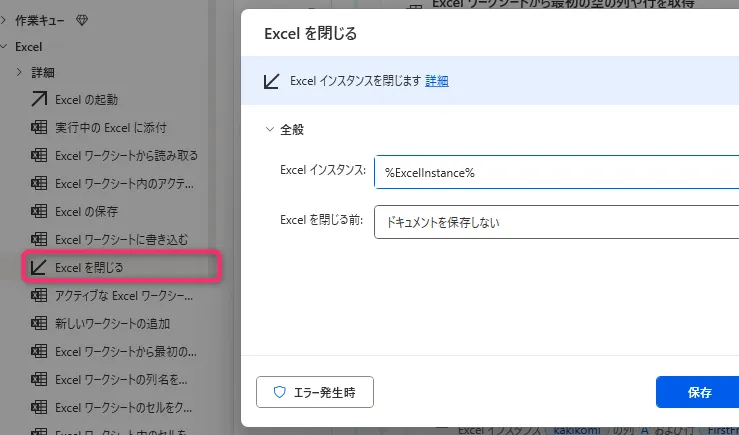739x435 pixels.
Task: Select アクティブな Excel ワークシー... action
Action: pos(124,295)
